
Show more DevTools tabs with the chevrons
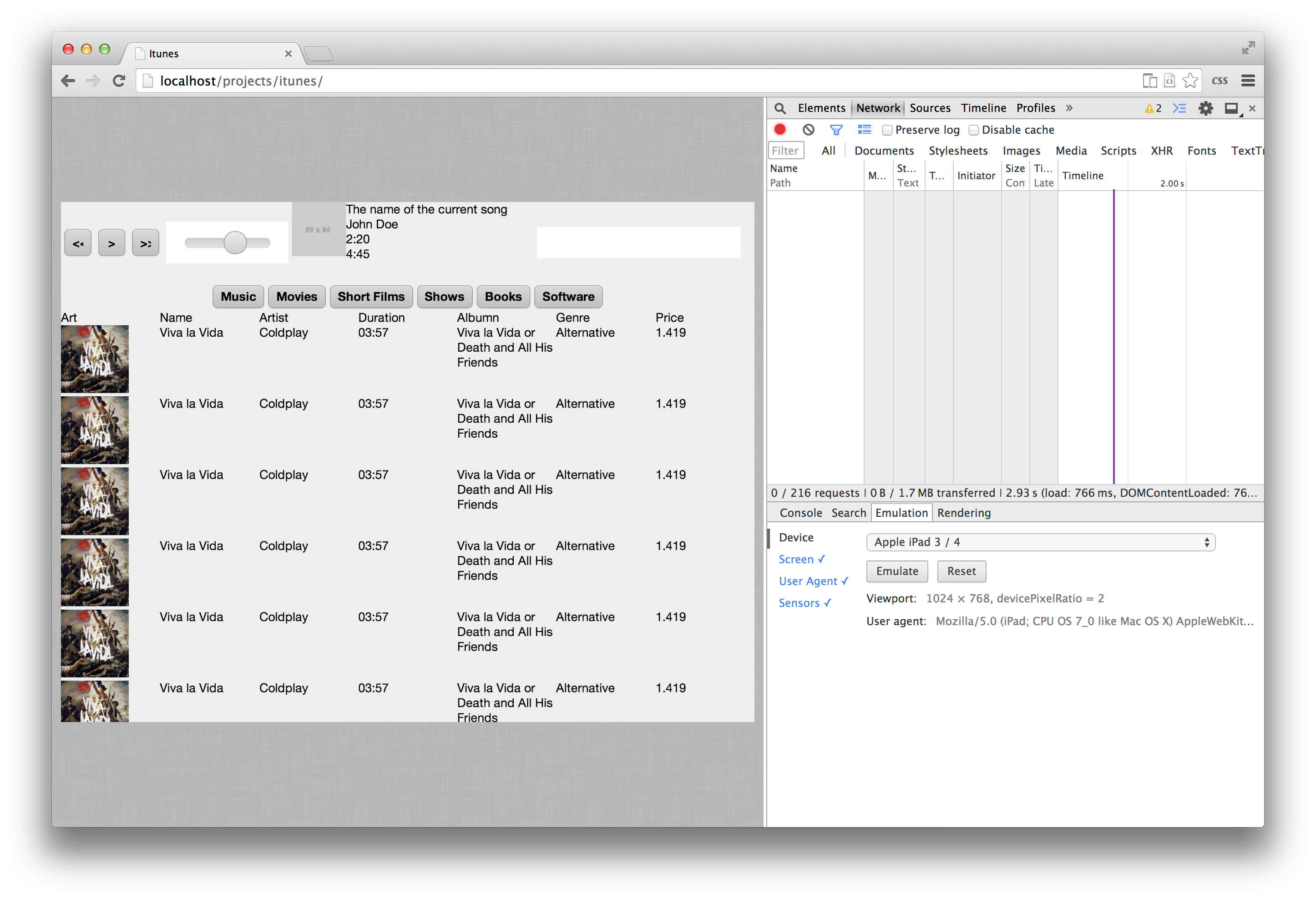click(1068, 108)
